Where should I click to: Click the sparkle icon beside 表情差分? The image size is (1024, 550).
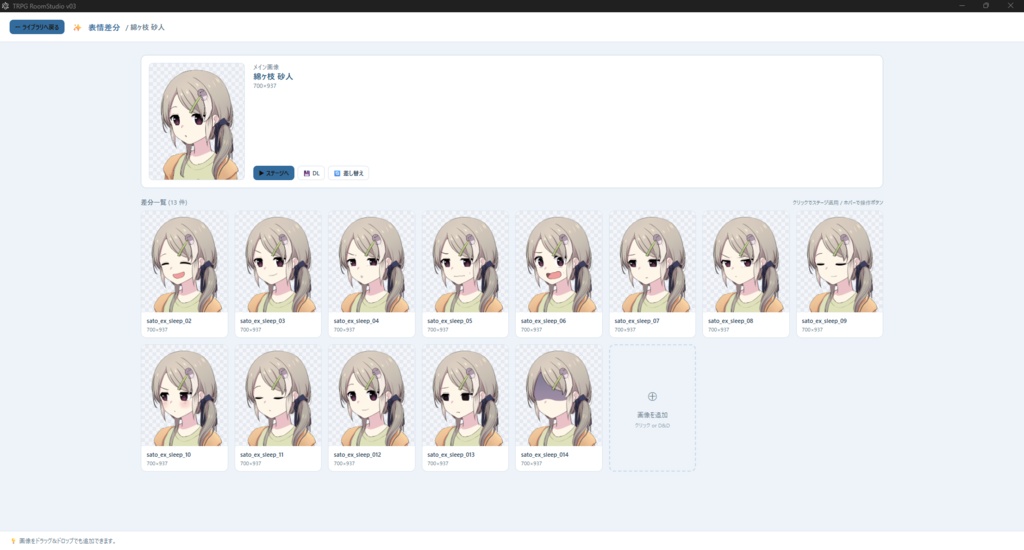(x=77, y=27)
